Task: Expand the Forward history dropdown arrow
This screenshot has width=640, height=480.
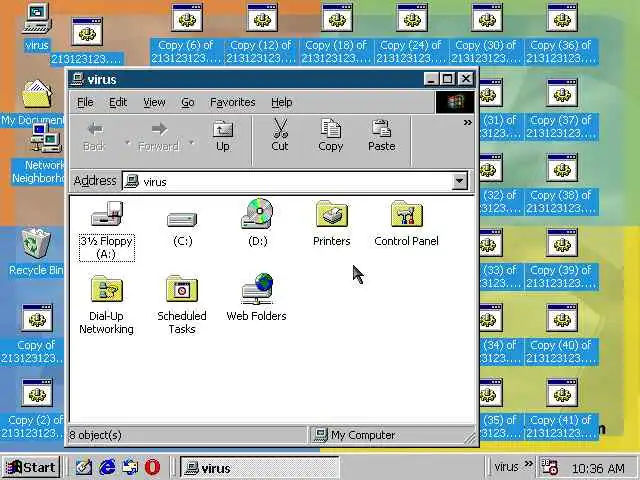Action: pos(191,142)
